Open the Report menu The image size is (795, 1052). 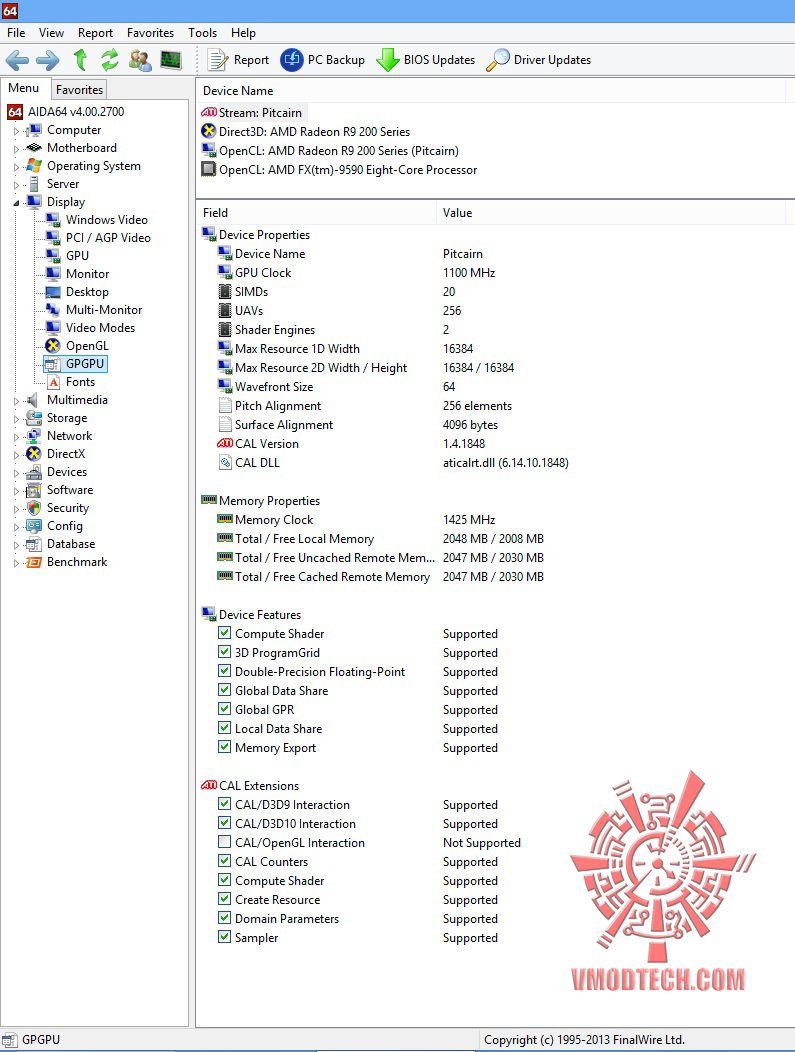[x=95, y=33]
